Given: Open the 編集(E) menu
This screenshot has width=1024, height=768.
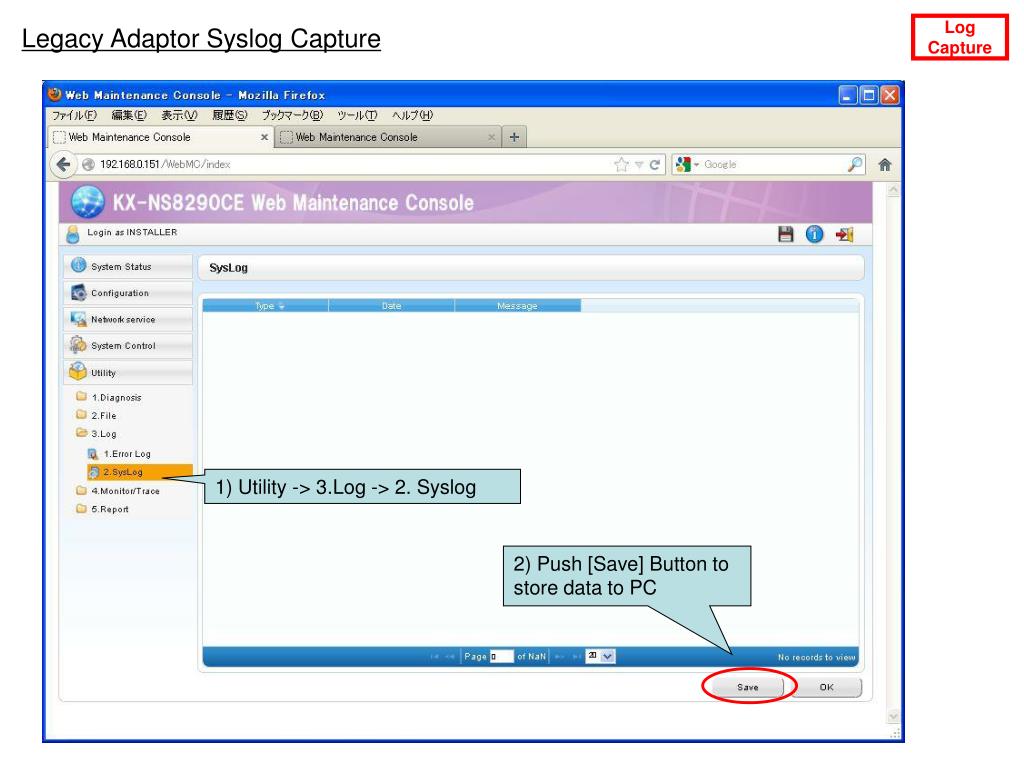Looking at the screenshot, I should pos(129,116).
